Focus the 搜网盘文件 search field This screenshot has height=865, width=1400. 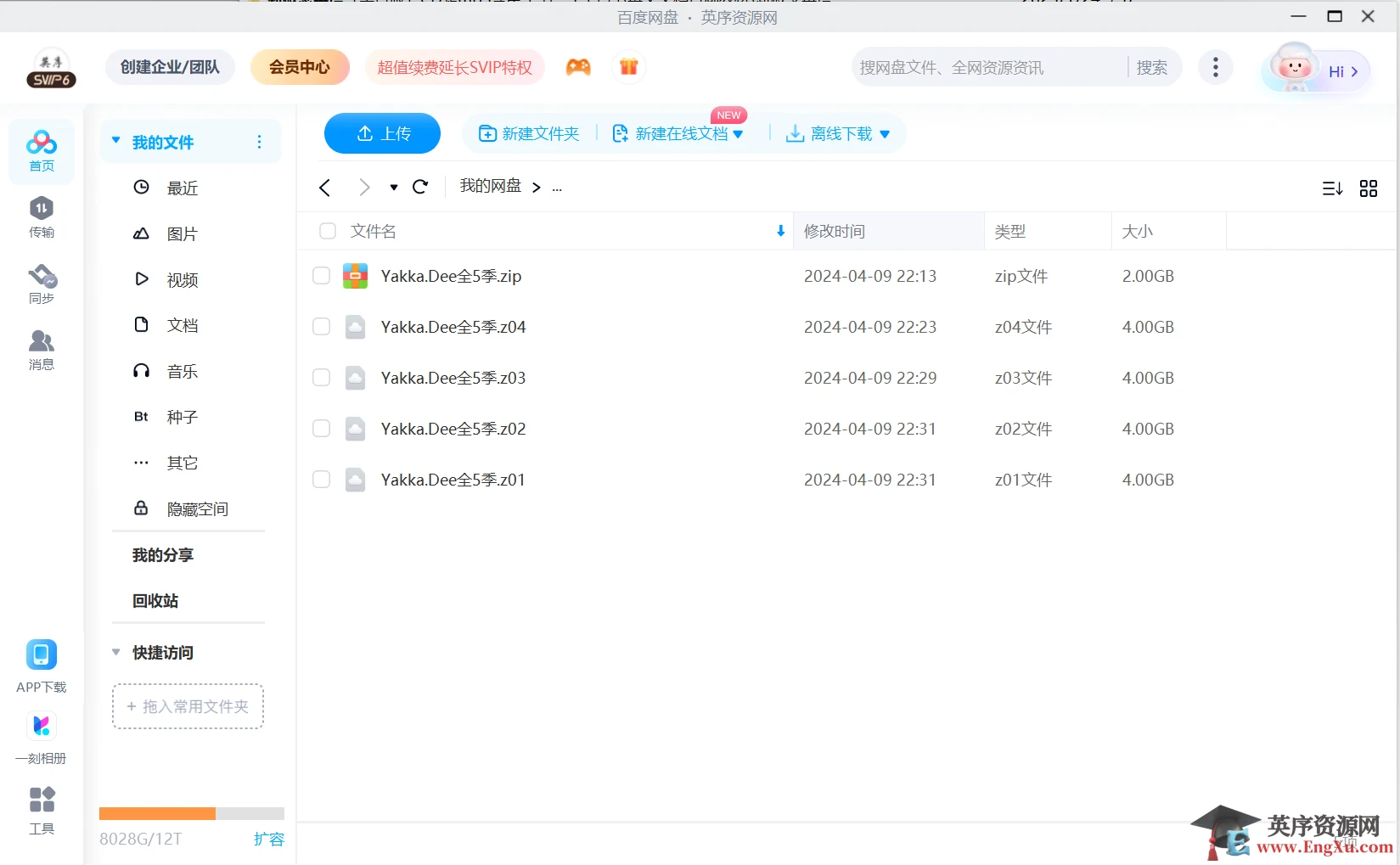(989, 67)
